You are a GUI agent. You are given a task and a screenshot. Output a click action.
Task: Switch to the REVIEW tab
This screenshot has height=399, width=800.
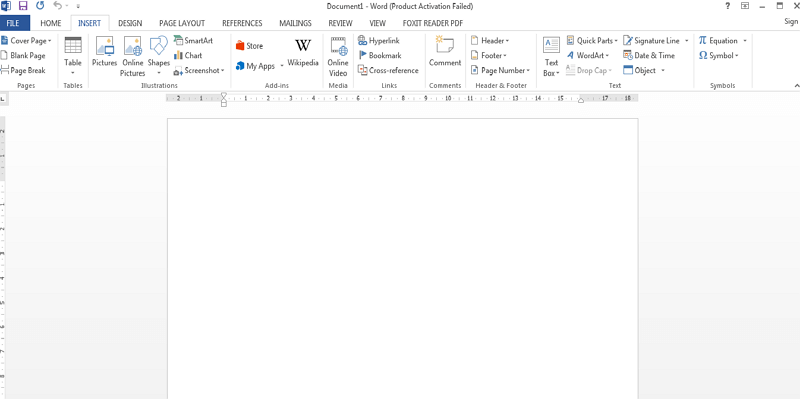click(x=340, y=23)
